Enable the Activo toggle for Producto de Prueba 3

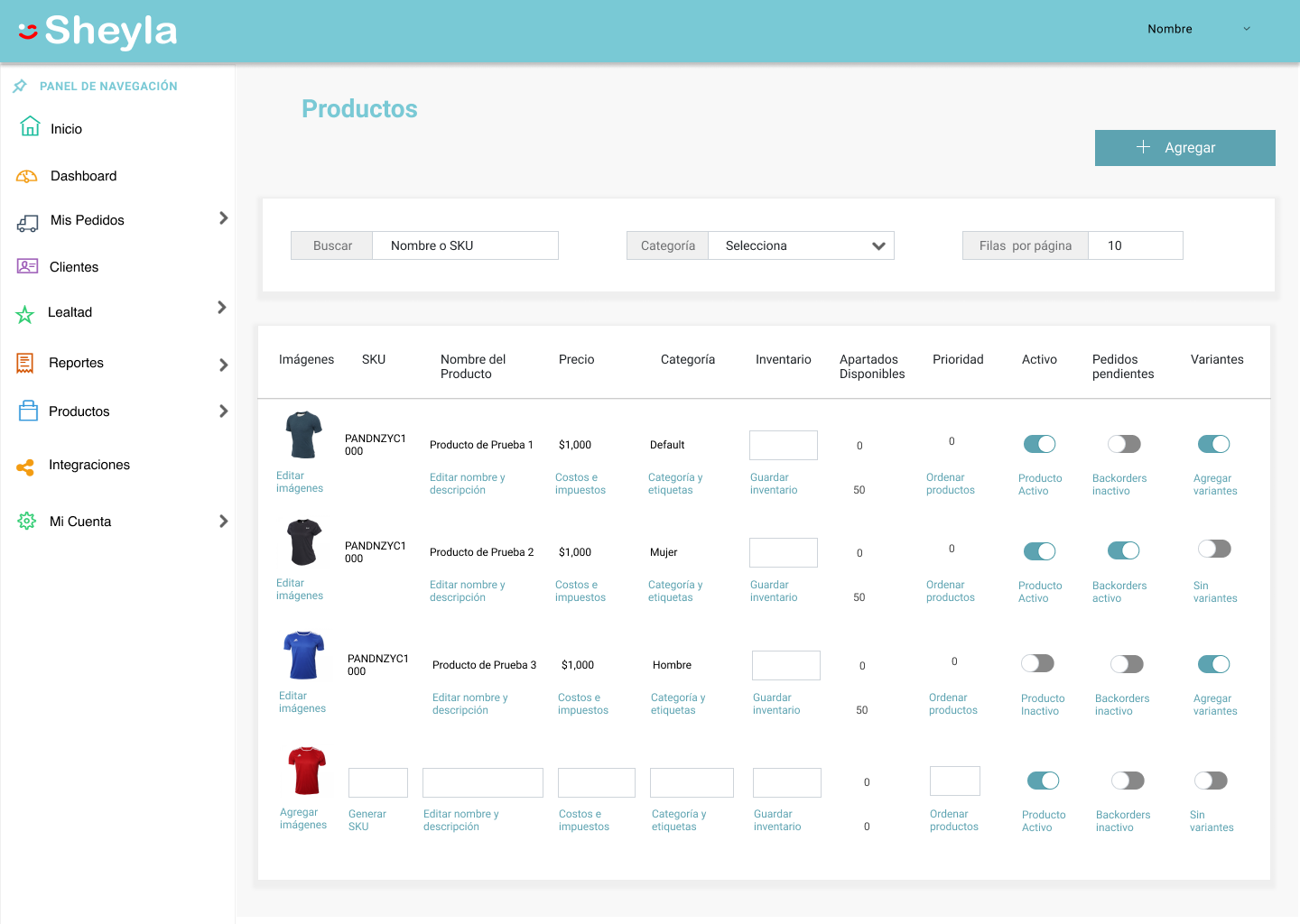(x=1037, y=663)
